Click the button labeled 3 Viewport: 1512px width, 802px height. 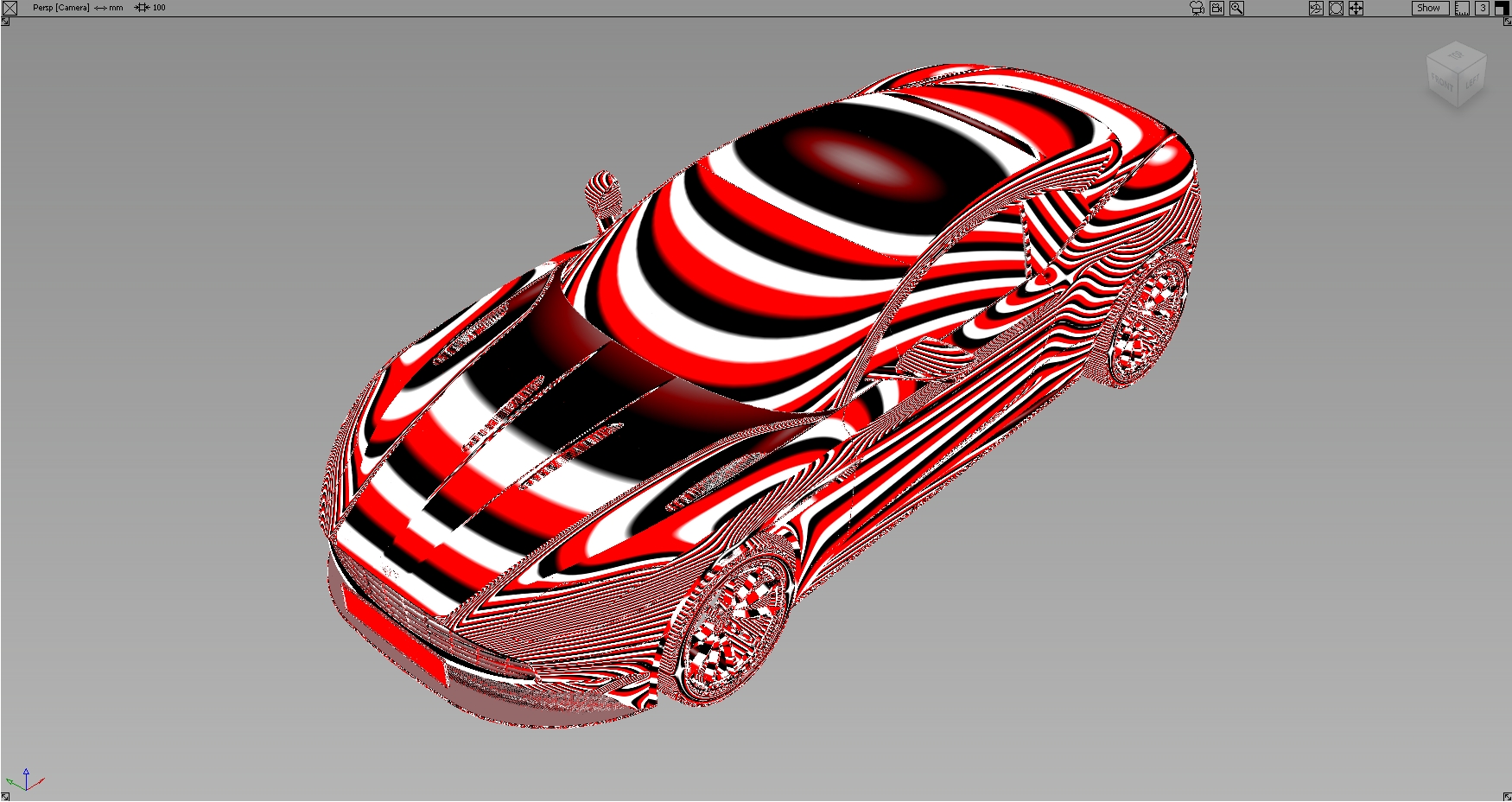tap(1482, 8)
